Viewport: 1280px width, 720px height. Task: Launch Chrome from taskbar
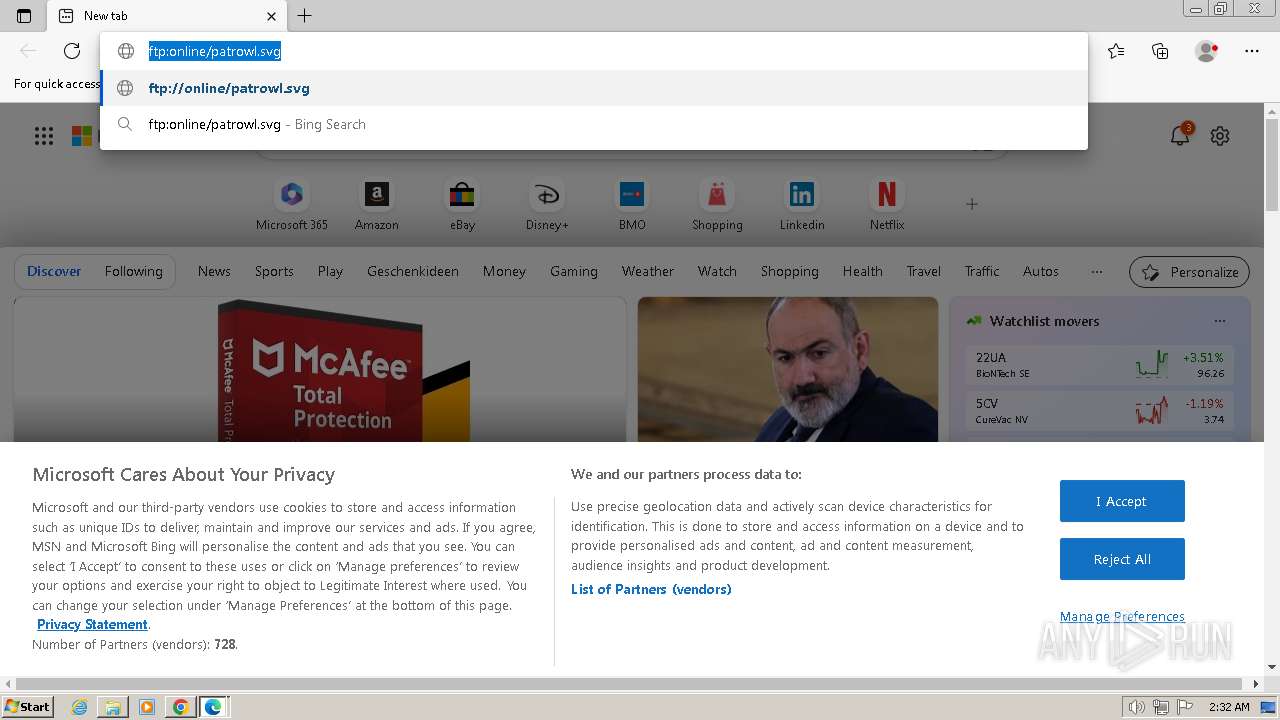[x=180, y=707]
